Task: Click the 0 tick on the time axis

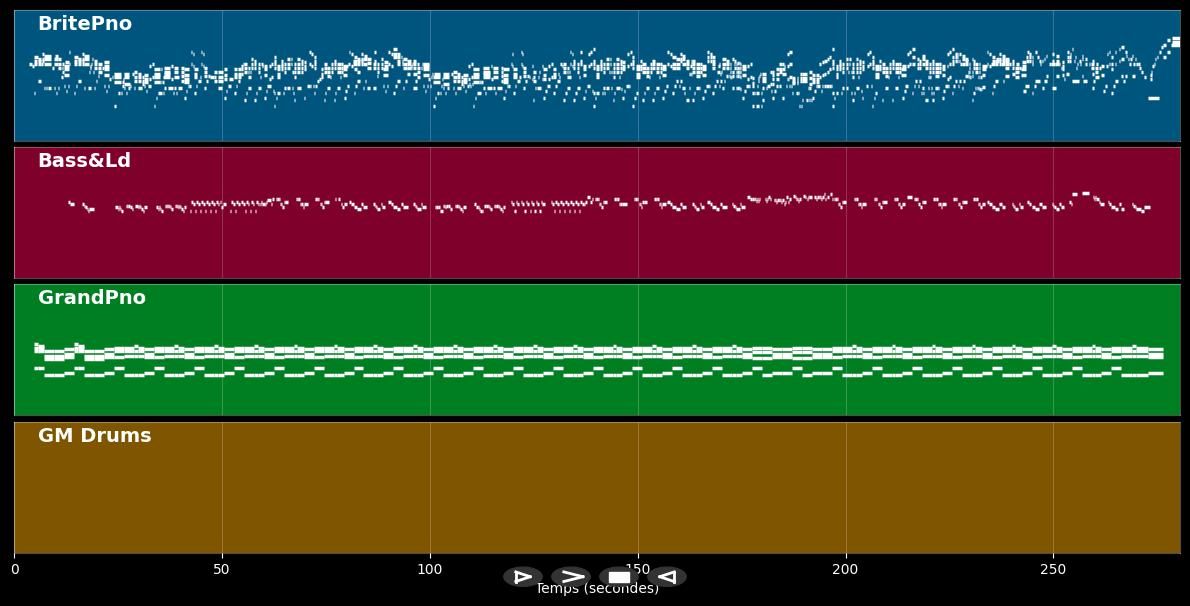Action: 14,570
